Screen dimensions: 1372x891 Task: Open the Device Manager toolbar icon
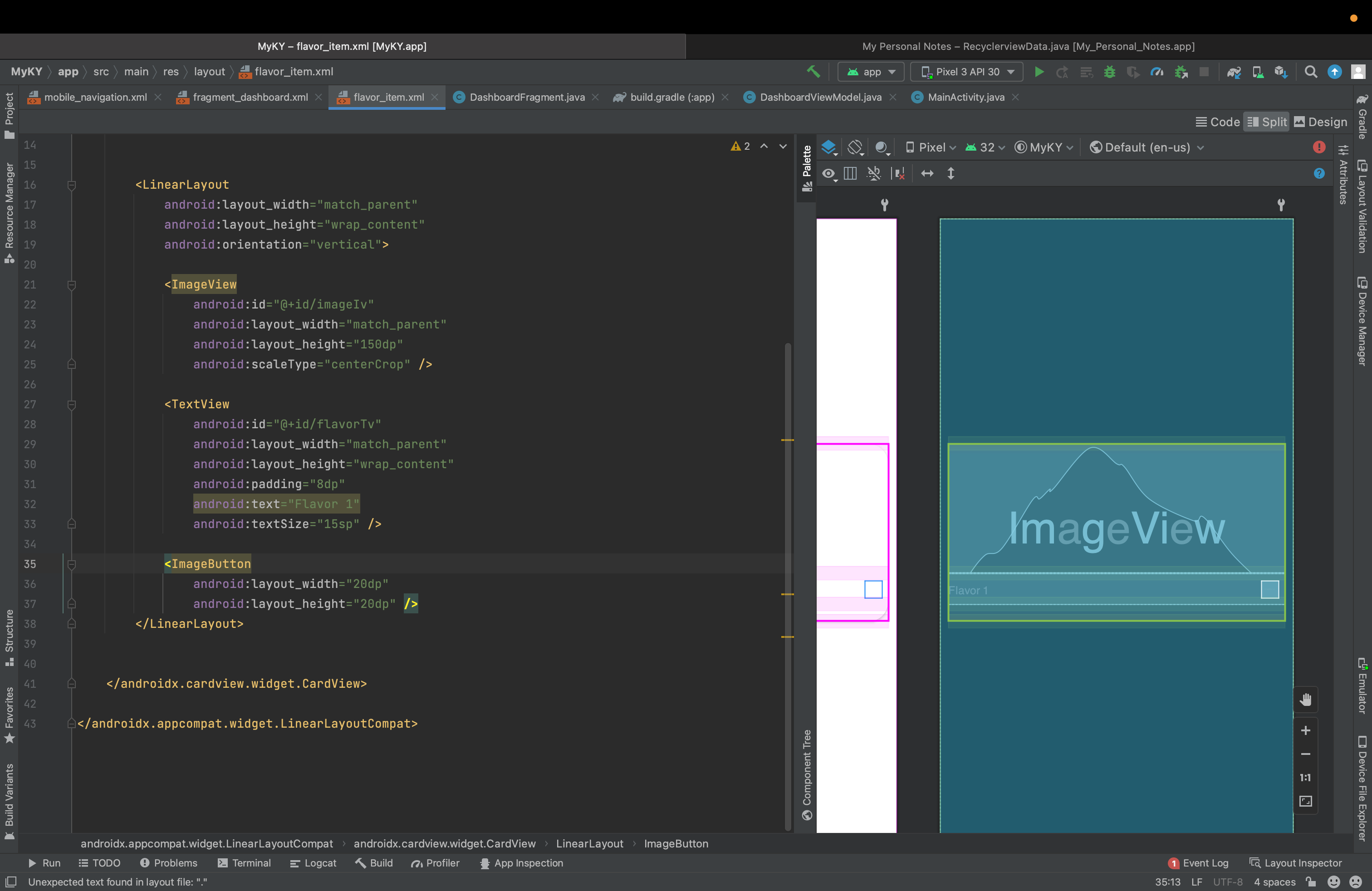click(x=1257, y=72)
